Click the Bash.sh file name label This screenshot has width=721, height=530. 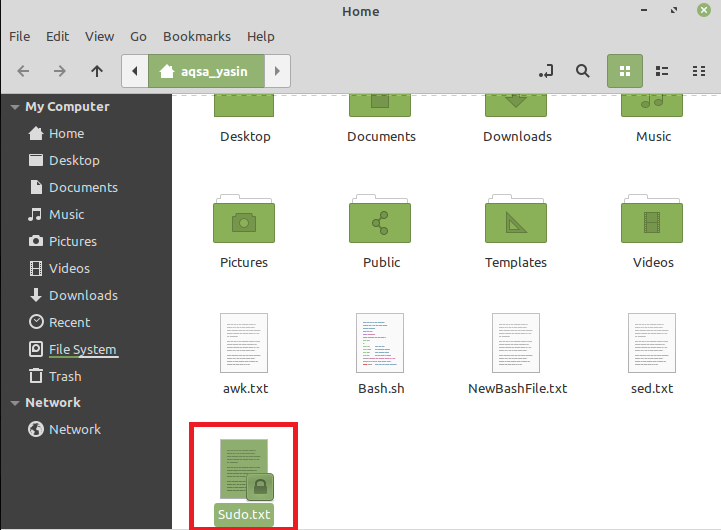(x=381, y=389)
